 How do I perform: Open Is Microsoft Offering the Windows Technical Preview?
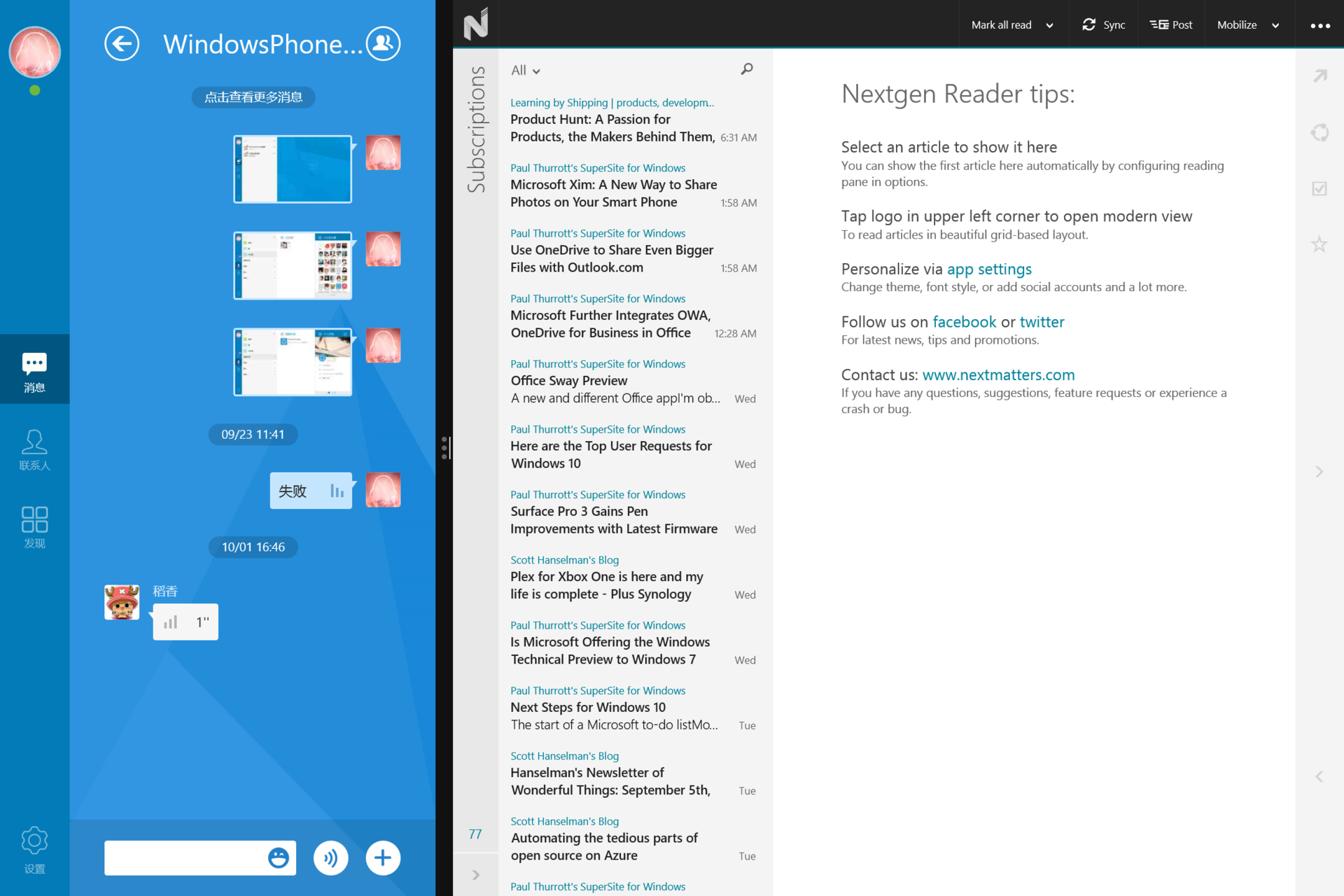[633, 643]
